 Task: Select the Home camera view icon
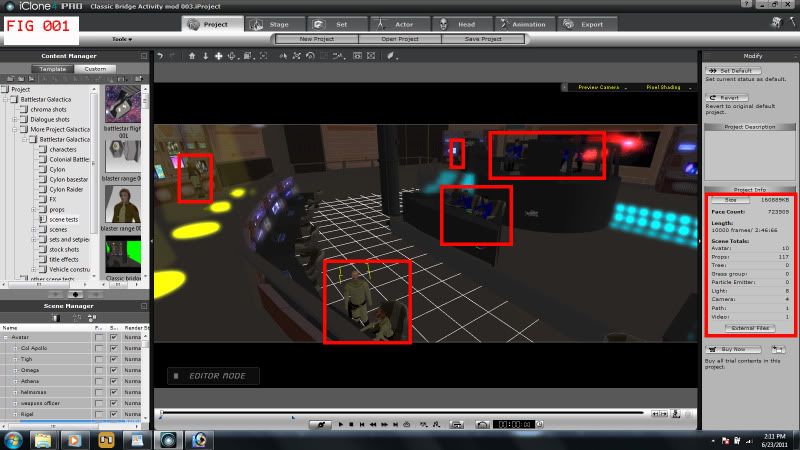(192, 56)
